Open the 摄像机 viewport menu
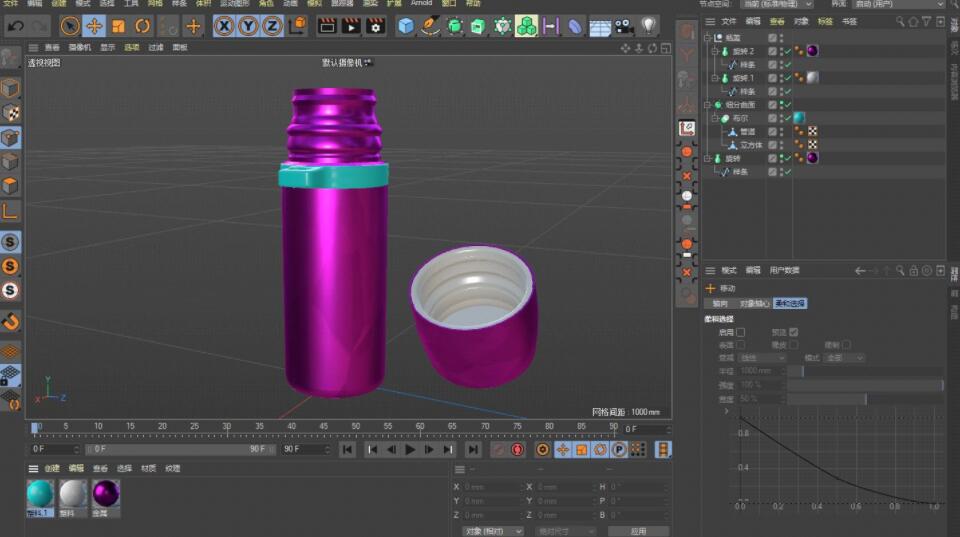The width and height of the screenshot is (960, 537). click(80, 48)
